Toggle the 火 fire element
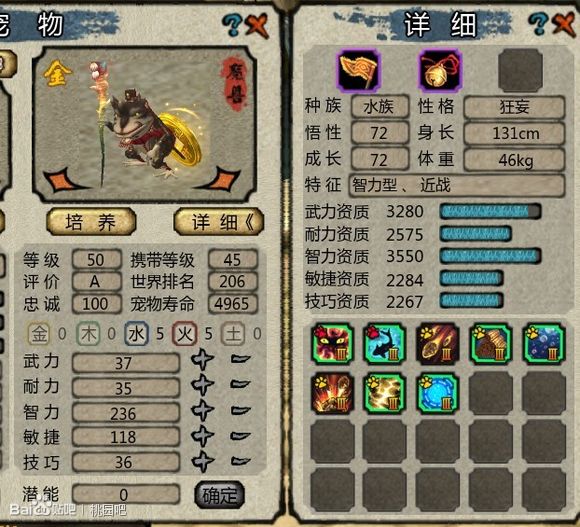The width and height of the screenshot is (580, 527). (185, 334)
